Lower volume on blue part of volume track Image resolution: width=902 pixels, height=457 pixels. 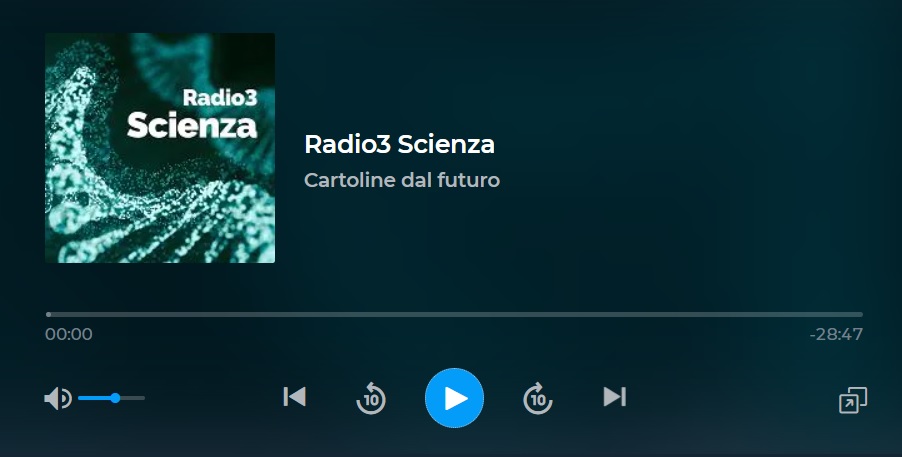tap(95, 398)
